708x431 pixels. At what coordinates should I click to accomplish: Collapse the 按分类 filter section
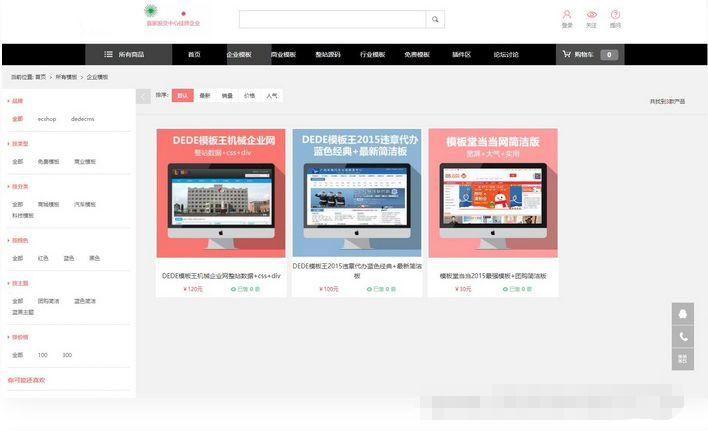(18, 186)
